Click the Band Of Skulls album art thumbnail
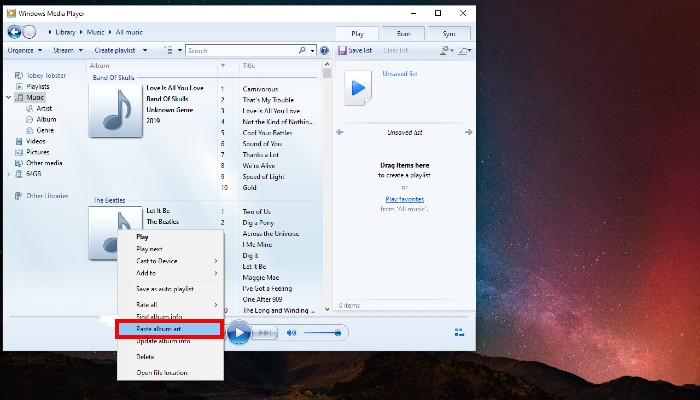The width and height of the screenshot is (700, 400). click(114, 111)
